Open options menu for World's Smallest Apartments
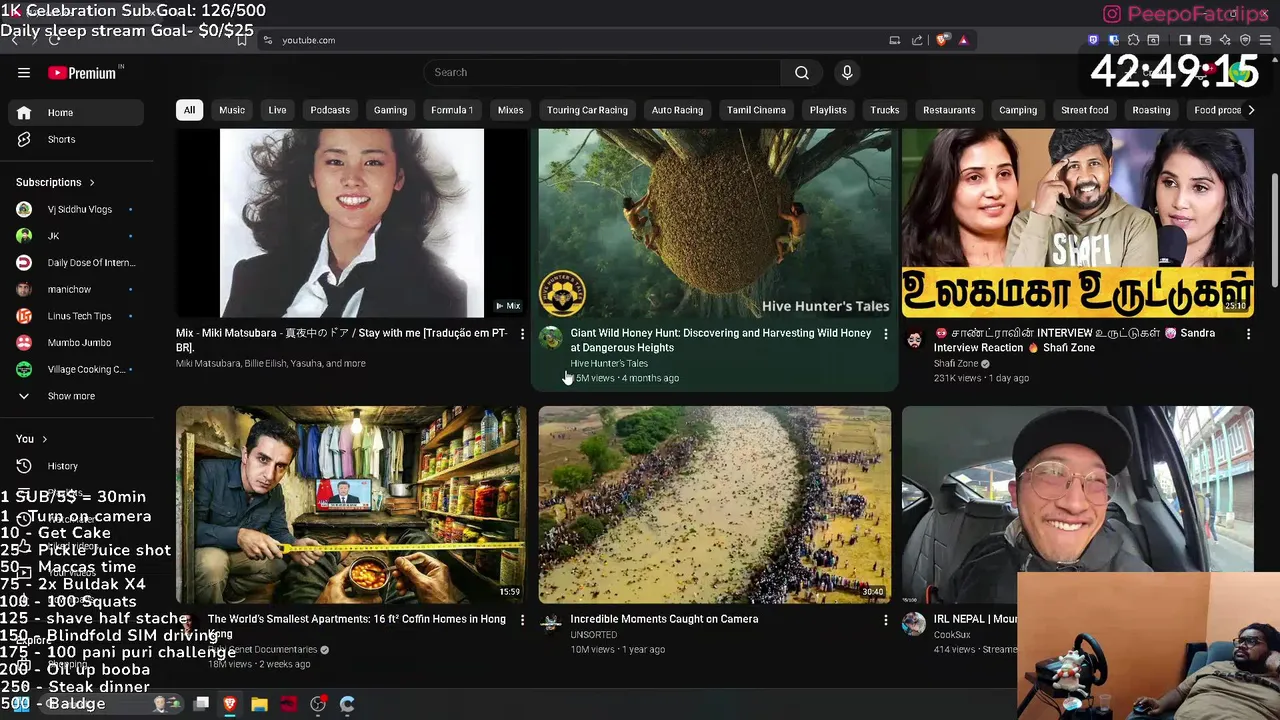This screenshot has height=720, width=1280. click(522, 620)
